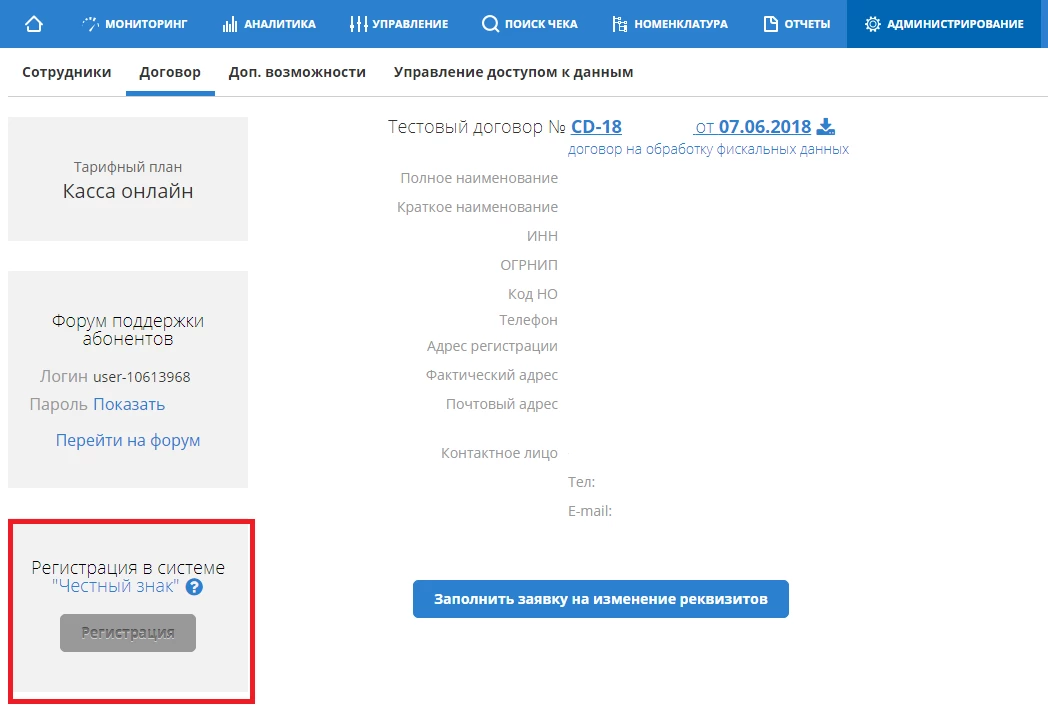The height and width of the screenshot is (722, 1048).
Task: Click the question mark help icon
Action: tap(194, 587)
